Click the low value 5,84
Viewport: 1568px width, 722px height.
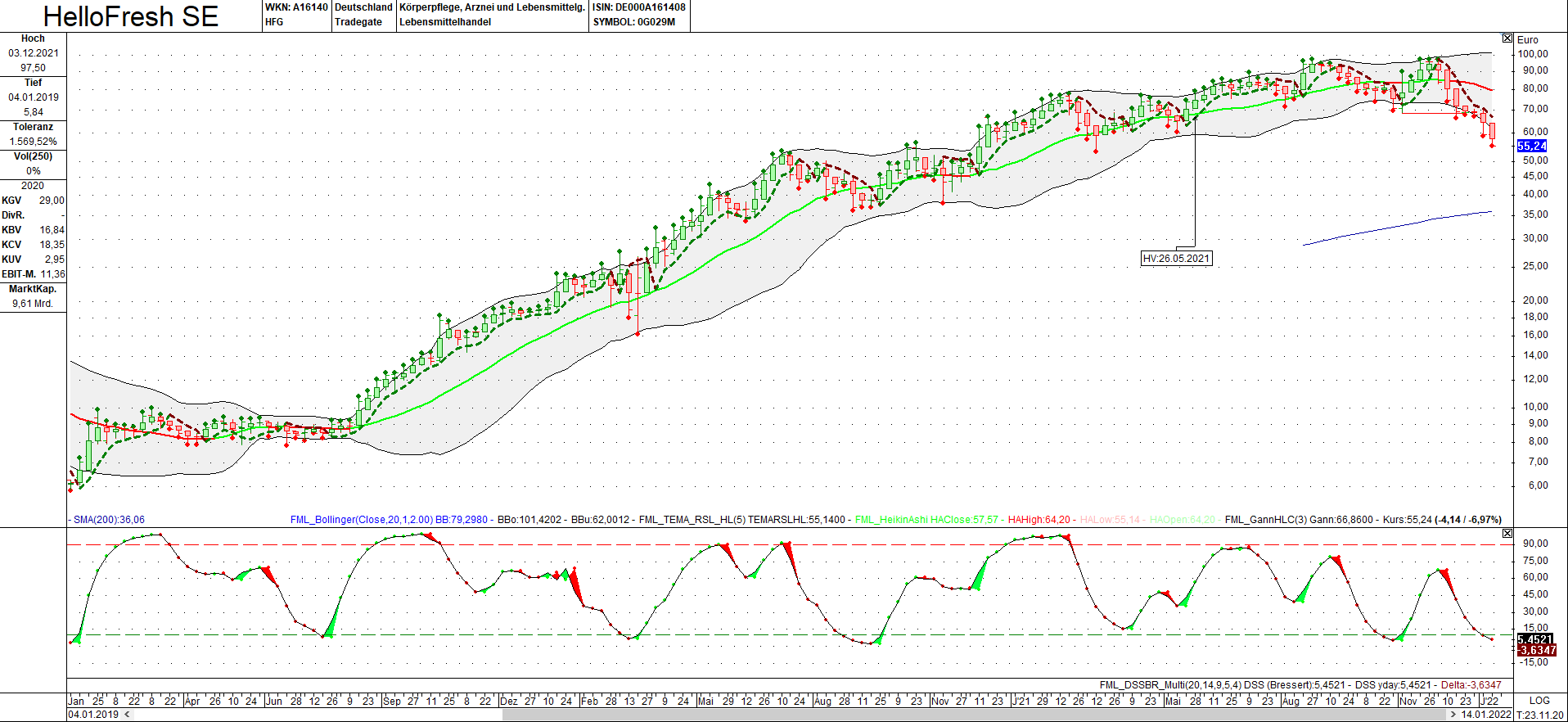pos(34,112)
